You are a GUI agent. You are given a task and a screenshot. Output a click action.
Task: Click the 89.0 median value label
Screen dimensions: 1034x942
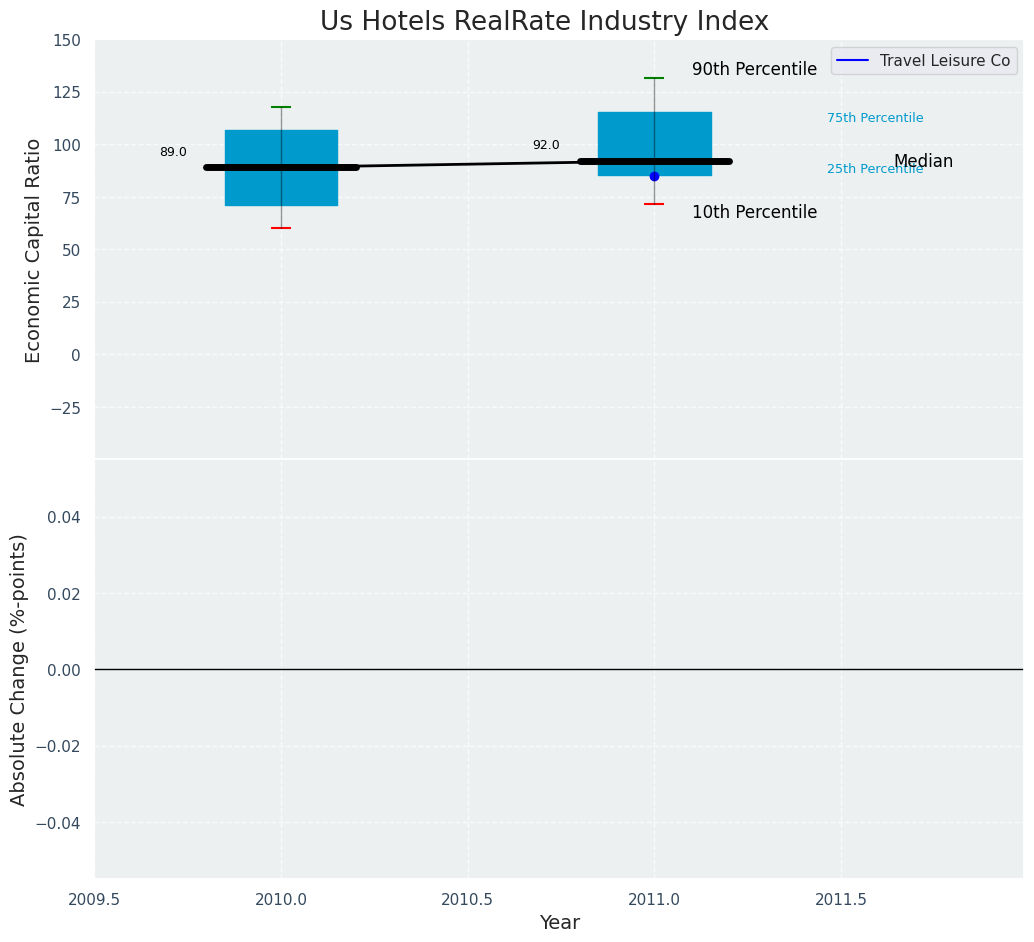pos(173,152)
